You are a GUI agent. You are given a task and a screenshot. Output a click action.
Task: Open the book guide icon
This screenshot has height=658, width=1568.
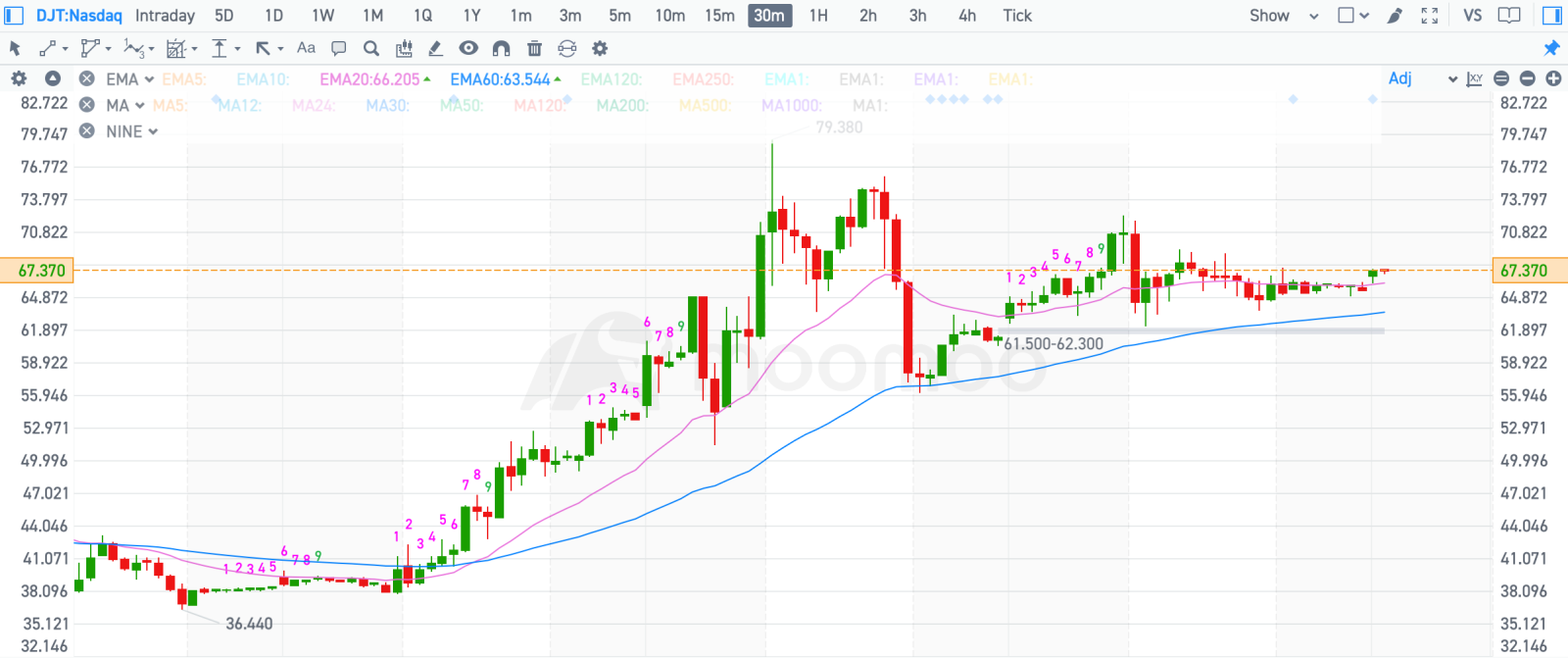point(1510,16)
